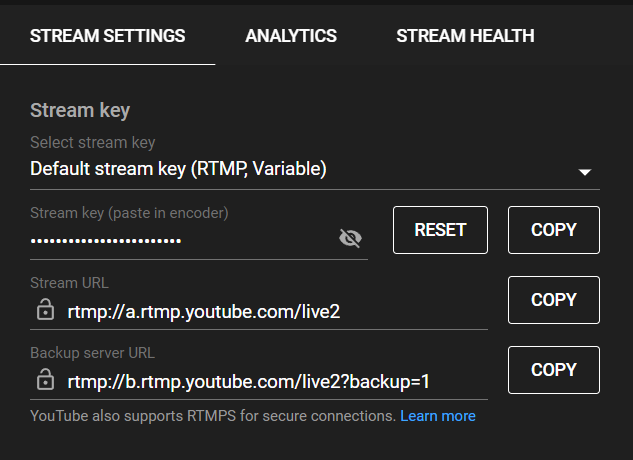Click the Stream key (paste in encoder) label
The height and width of the screenshot is (460, 633).
click(129, 213)
